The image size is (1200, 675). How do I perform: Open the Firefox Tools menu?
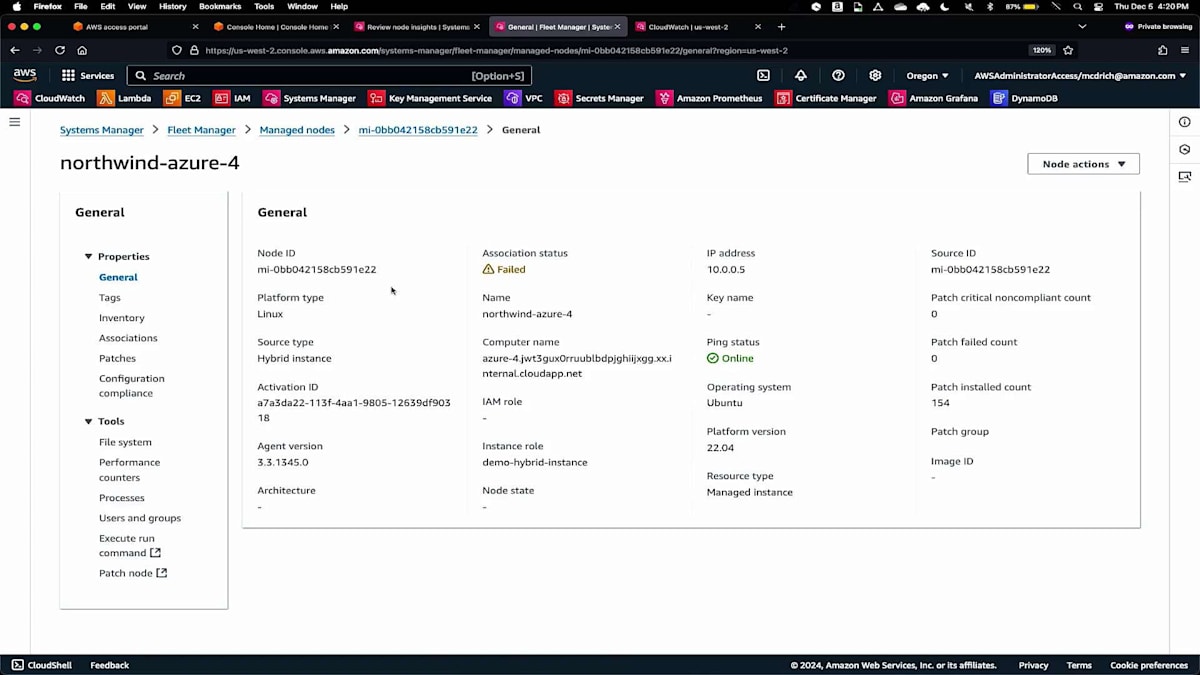pyautogui.click(x=264, y=6)
